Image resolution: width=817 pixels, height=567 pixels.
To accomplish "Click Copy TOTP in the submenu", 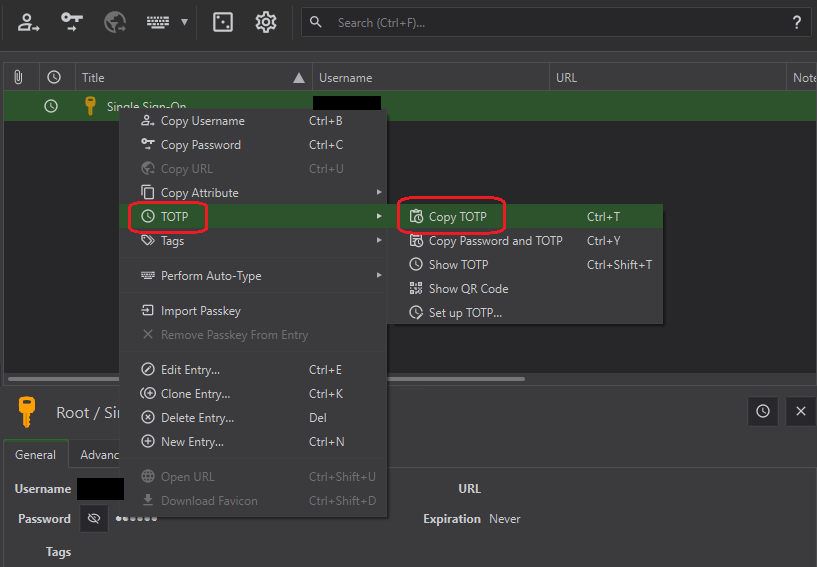I will [525, 217].
